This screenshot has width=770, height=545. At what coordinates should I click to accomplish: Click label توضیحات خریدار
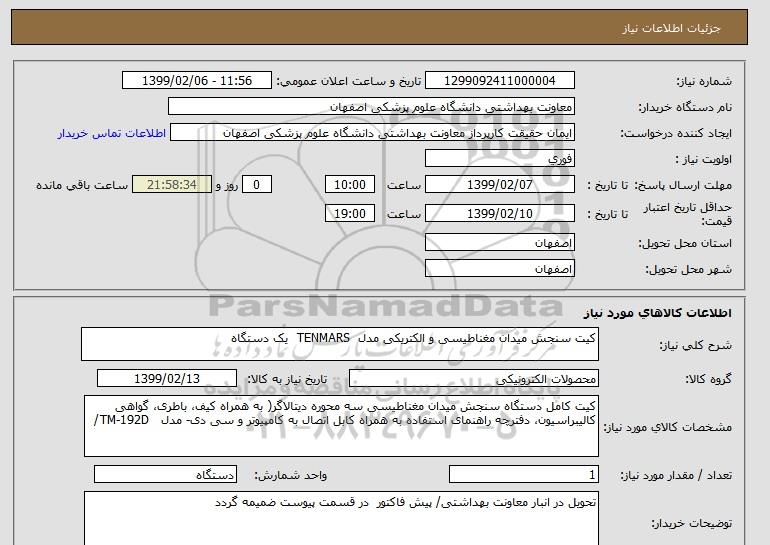[x=691, y=523]
